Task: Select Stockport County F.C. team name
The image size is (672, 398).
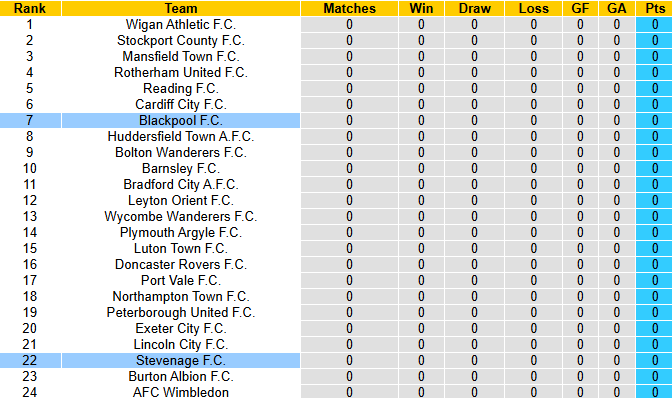Action: 181,40
